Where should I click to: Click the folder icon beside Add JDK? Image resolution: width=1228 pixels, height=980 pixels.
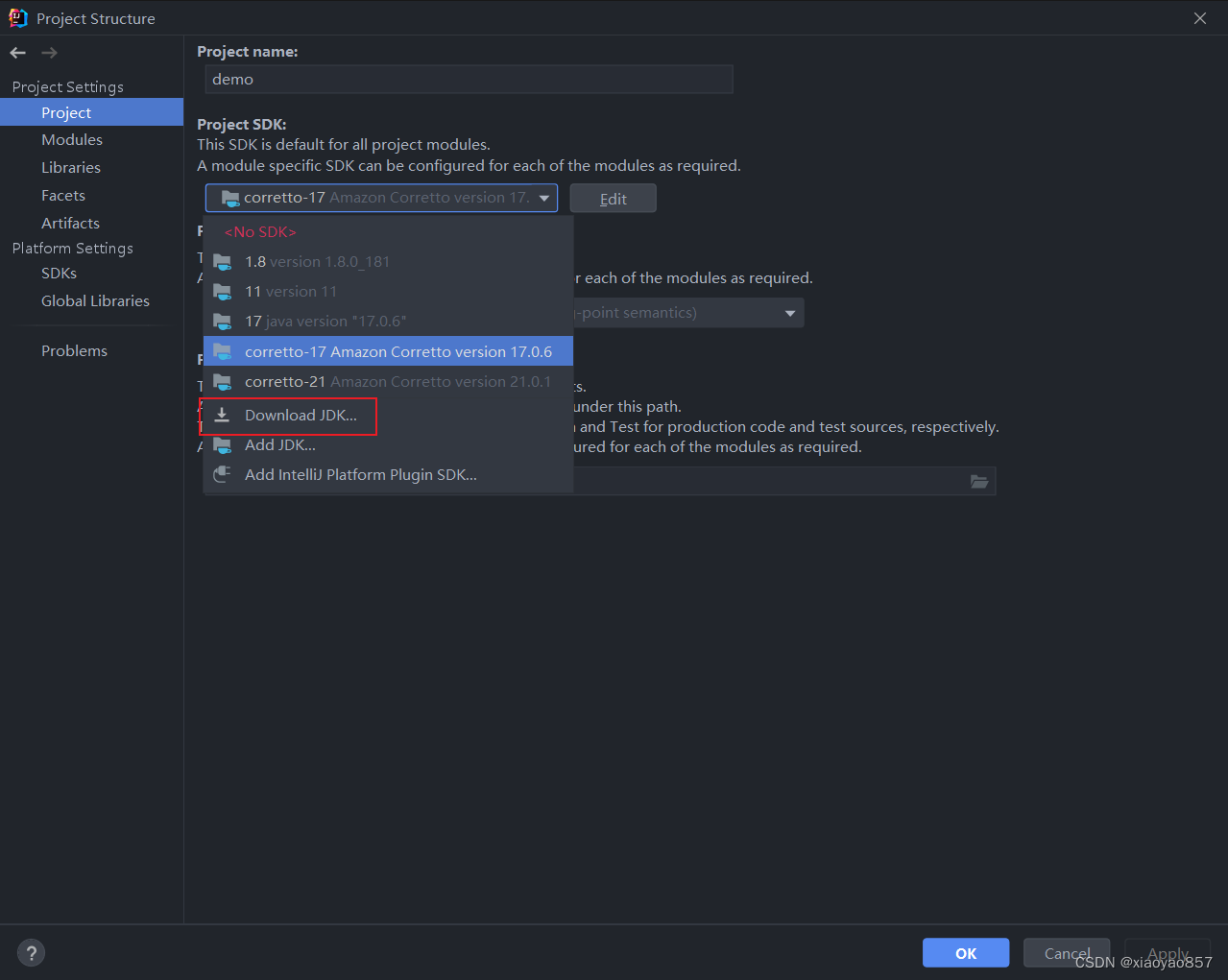[x=223, y=445]
